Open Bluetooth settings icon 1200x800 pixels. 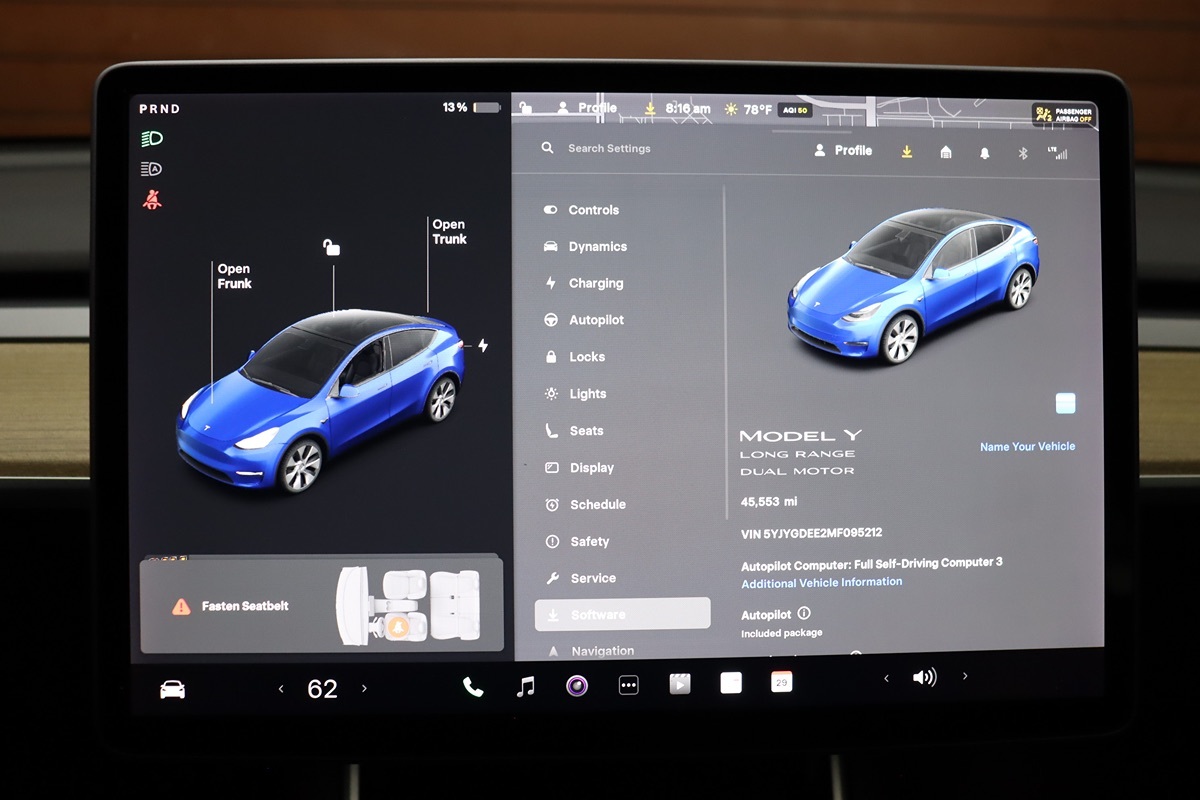[1023, 153]
